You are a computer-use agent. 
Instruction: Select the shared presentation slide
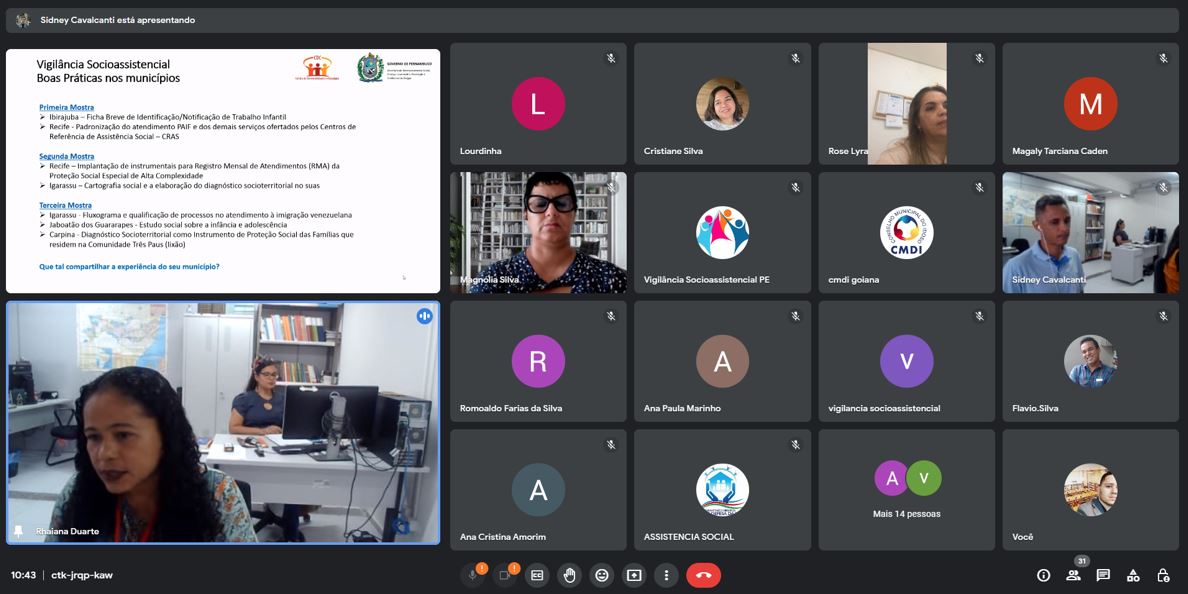click(x=223, y=171)
